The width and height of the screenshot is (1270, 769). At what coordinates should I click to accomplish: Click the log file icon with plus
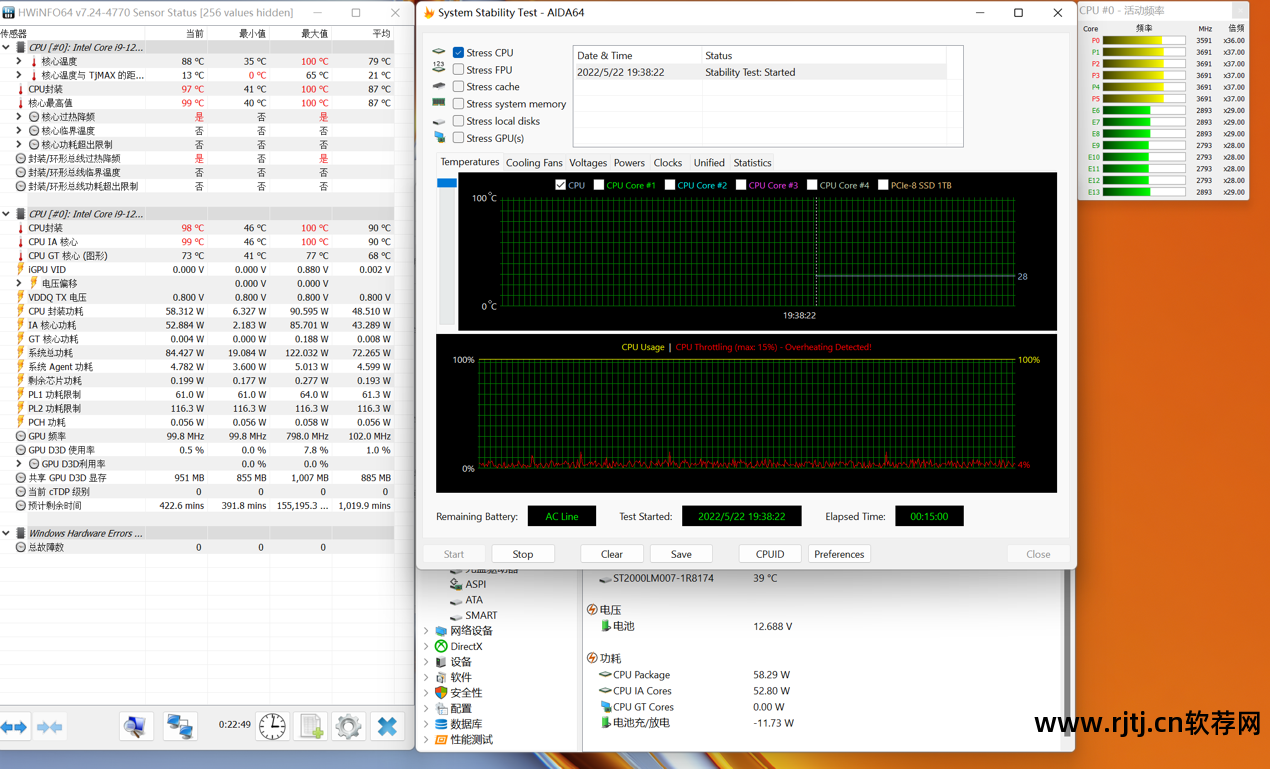point(312,726)
